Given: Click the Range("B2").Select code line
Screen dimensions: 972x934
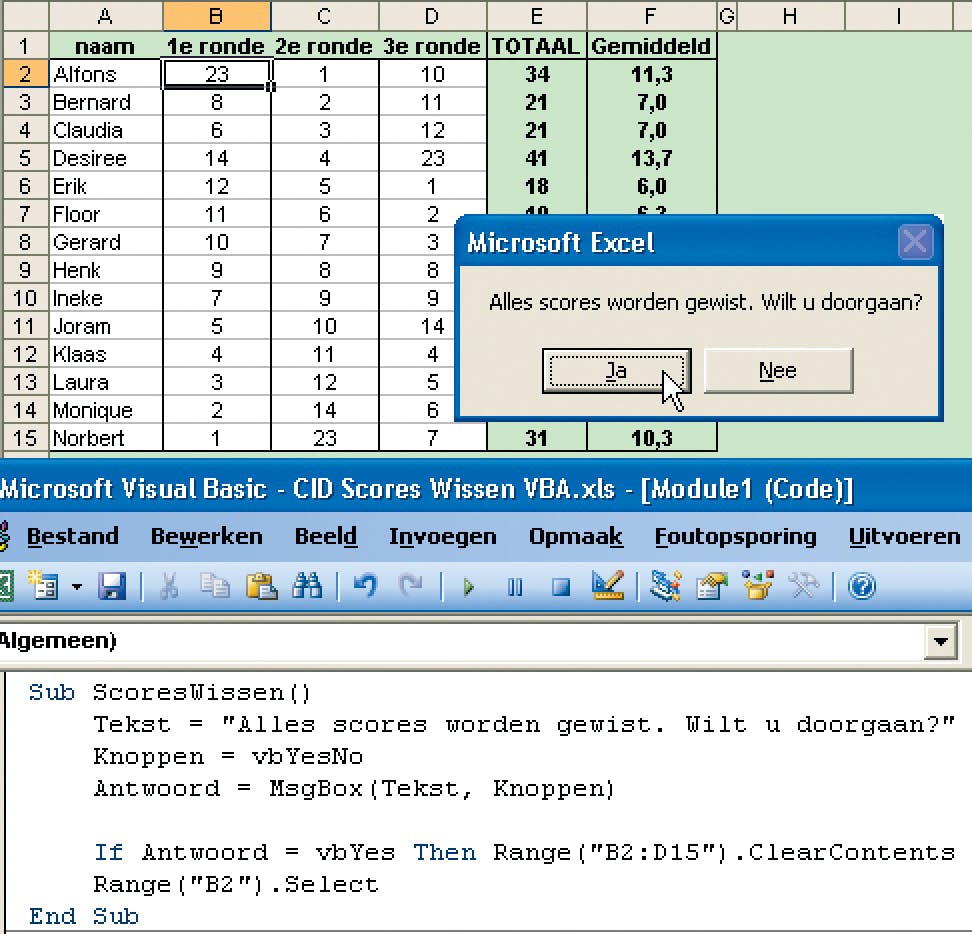Looking at the screenshot, I should click(x=236, y=884).
